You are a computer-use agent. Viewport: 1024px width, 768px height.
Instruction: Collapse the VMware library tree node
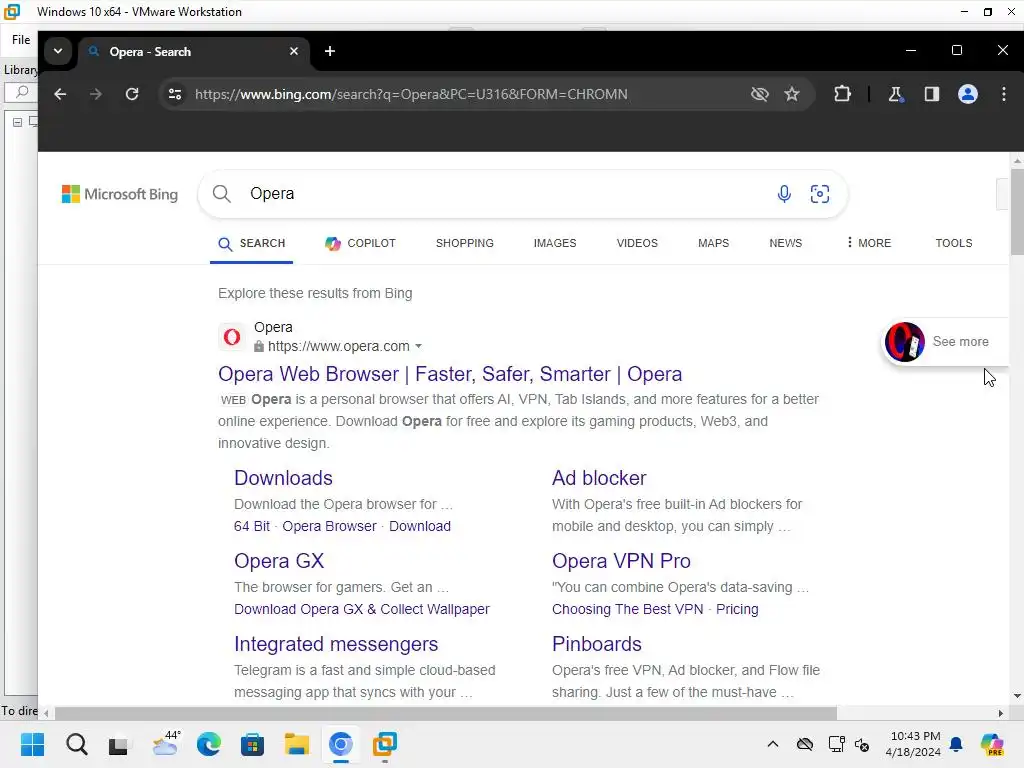18,122
